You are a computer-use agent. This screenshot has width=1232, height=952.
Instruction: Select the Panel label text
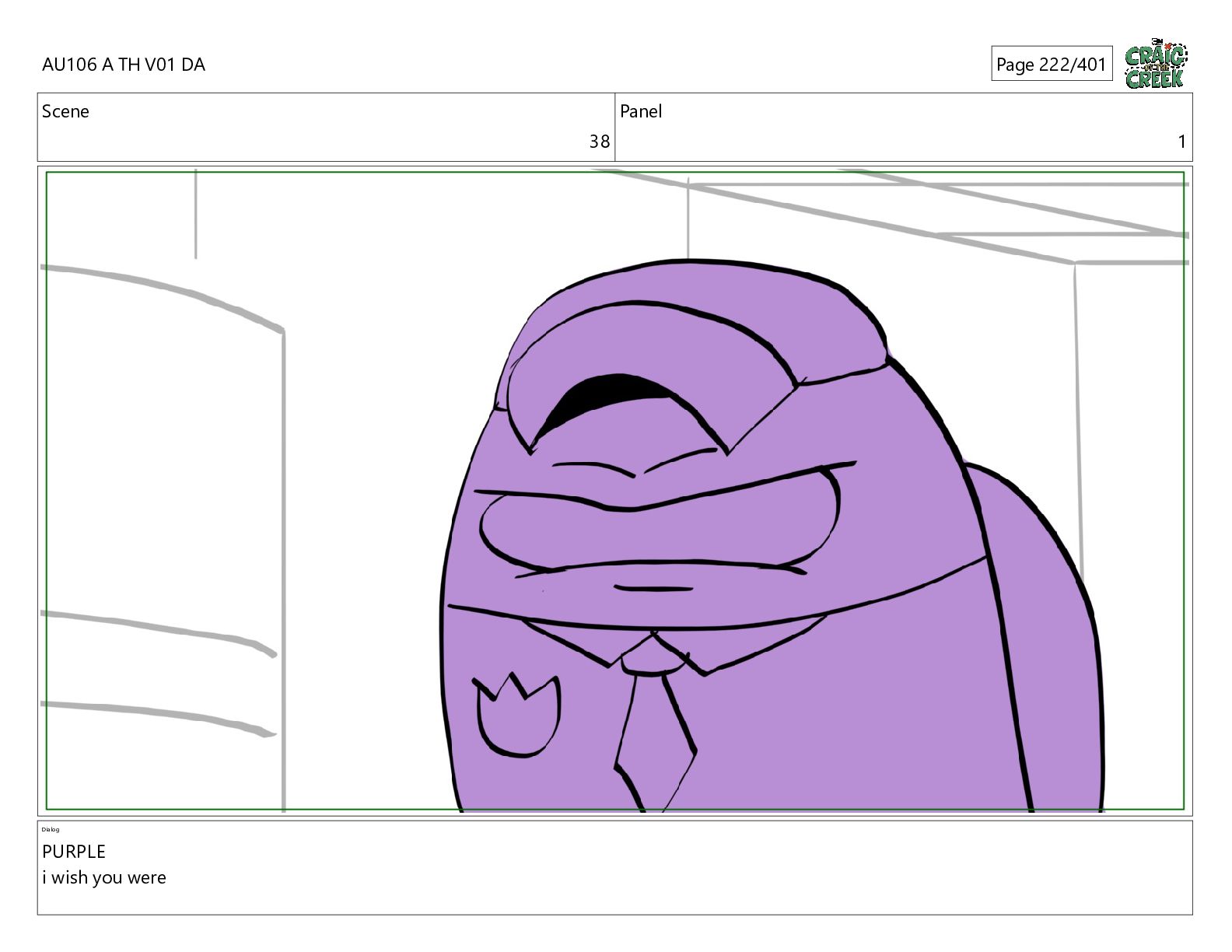point(641,111)
